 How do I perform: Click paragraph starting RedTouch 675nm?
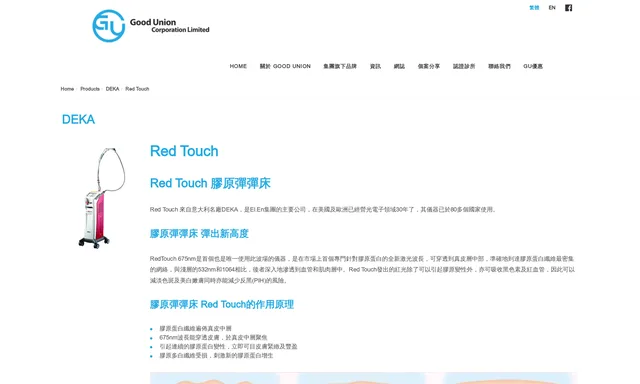pyautogui.click(x=362, y=270)
